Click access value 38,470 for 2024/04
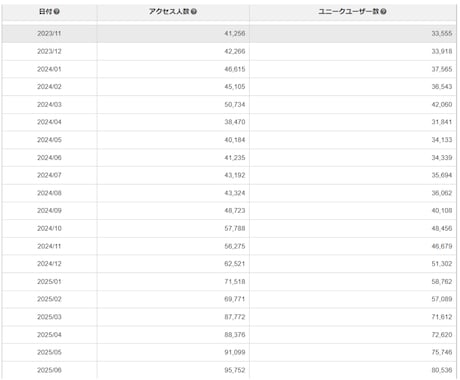Image resolution: width=460 pixels, height=380 pixels. tap(235, 122)
